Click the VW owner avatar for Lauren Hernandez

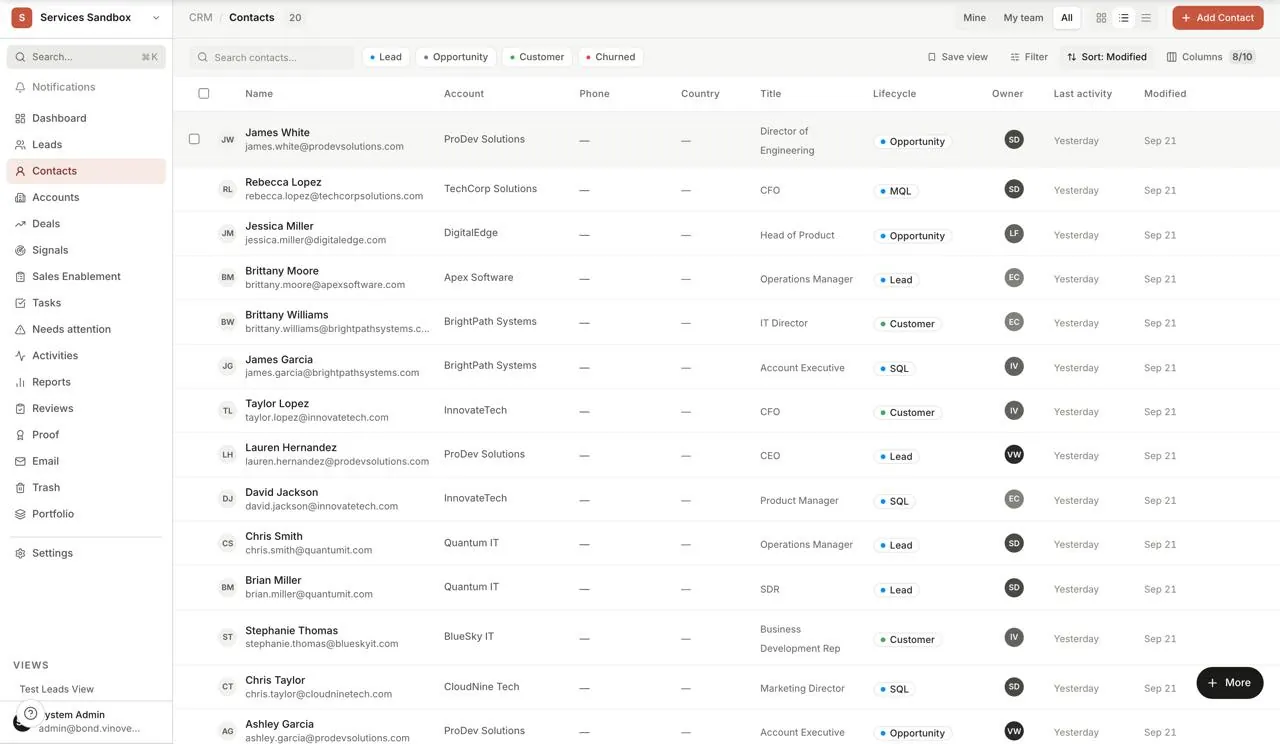point(1014,455)
